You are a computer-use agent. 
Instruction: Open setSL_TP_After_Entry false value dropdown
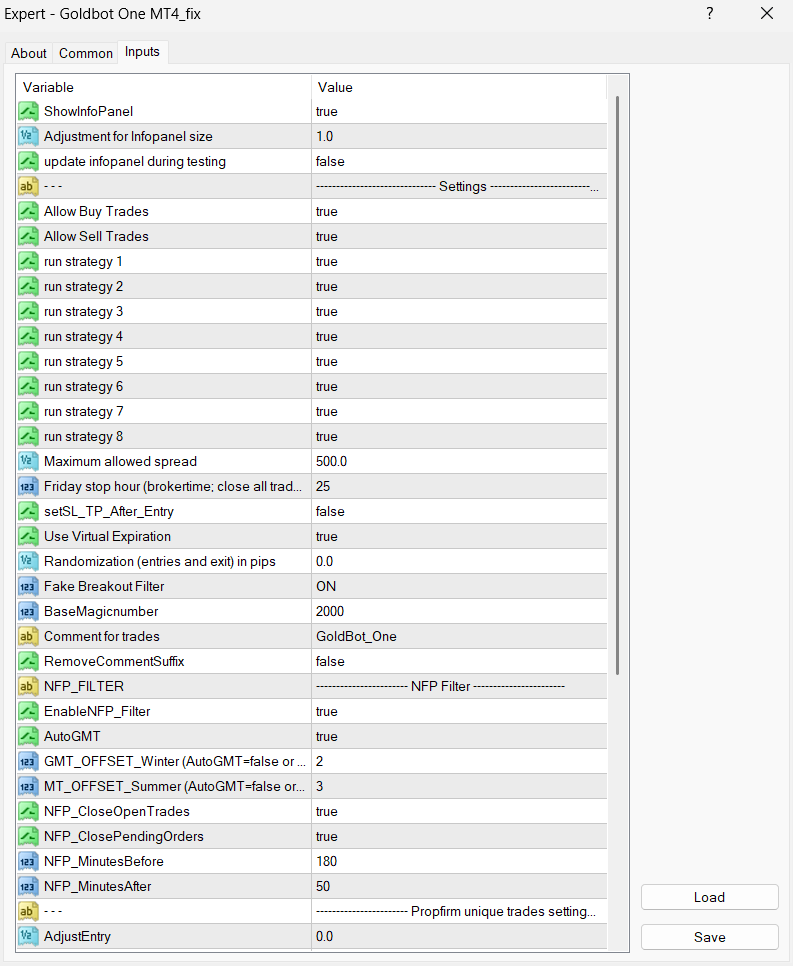pyautogui.click(x=458, y=511)
